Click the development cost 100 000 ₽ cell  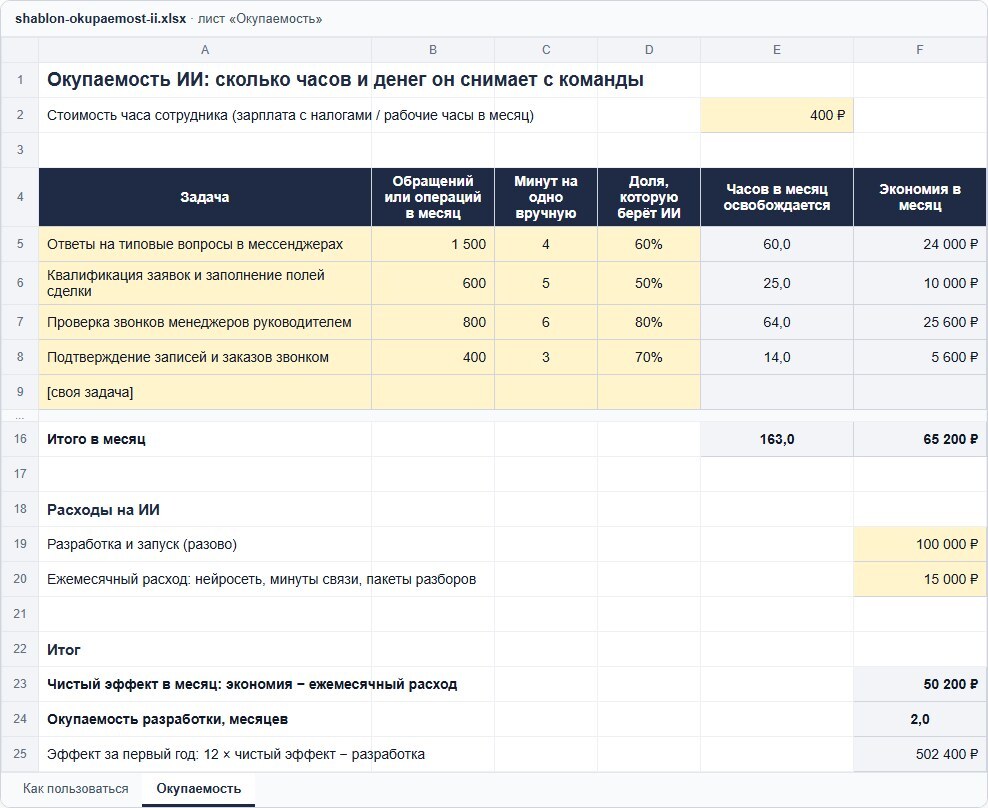(920, 544)
